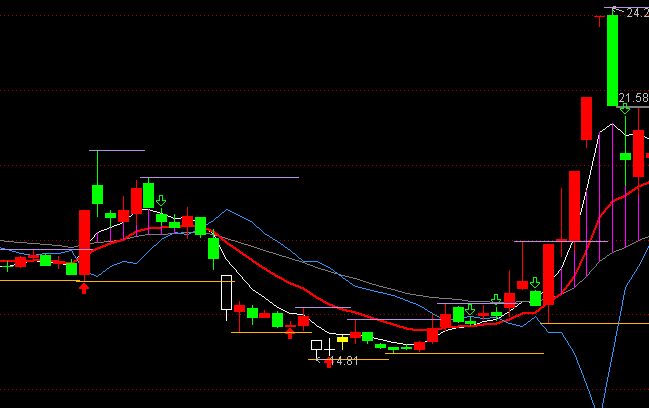Viewport: 649px width, 408px height.
Task: Select the green candle after the left peak decline
Action: pos(212,248)
